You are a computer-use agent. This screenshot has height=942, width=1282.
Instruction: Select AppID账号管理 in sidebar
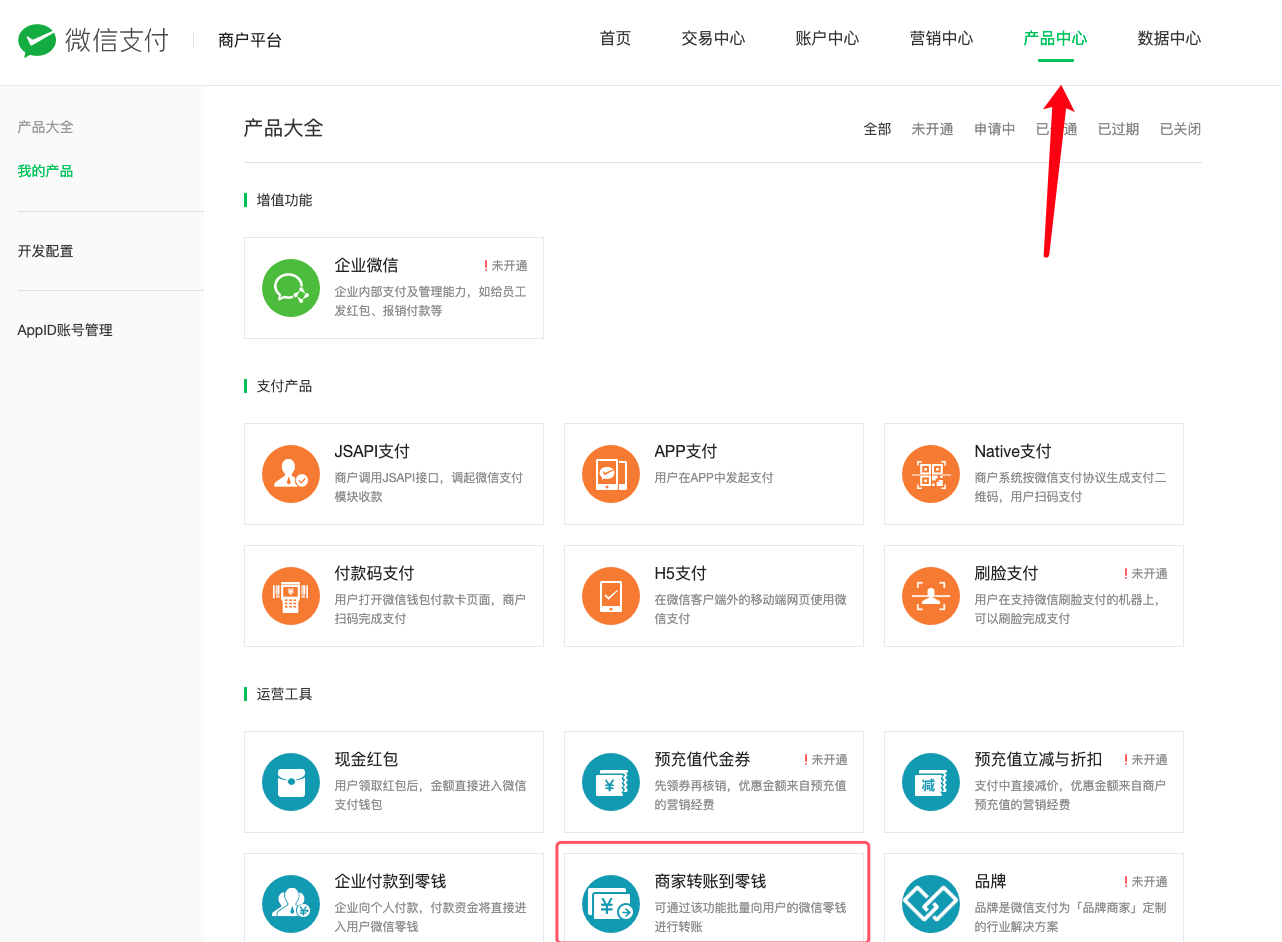pos(65,330)
